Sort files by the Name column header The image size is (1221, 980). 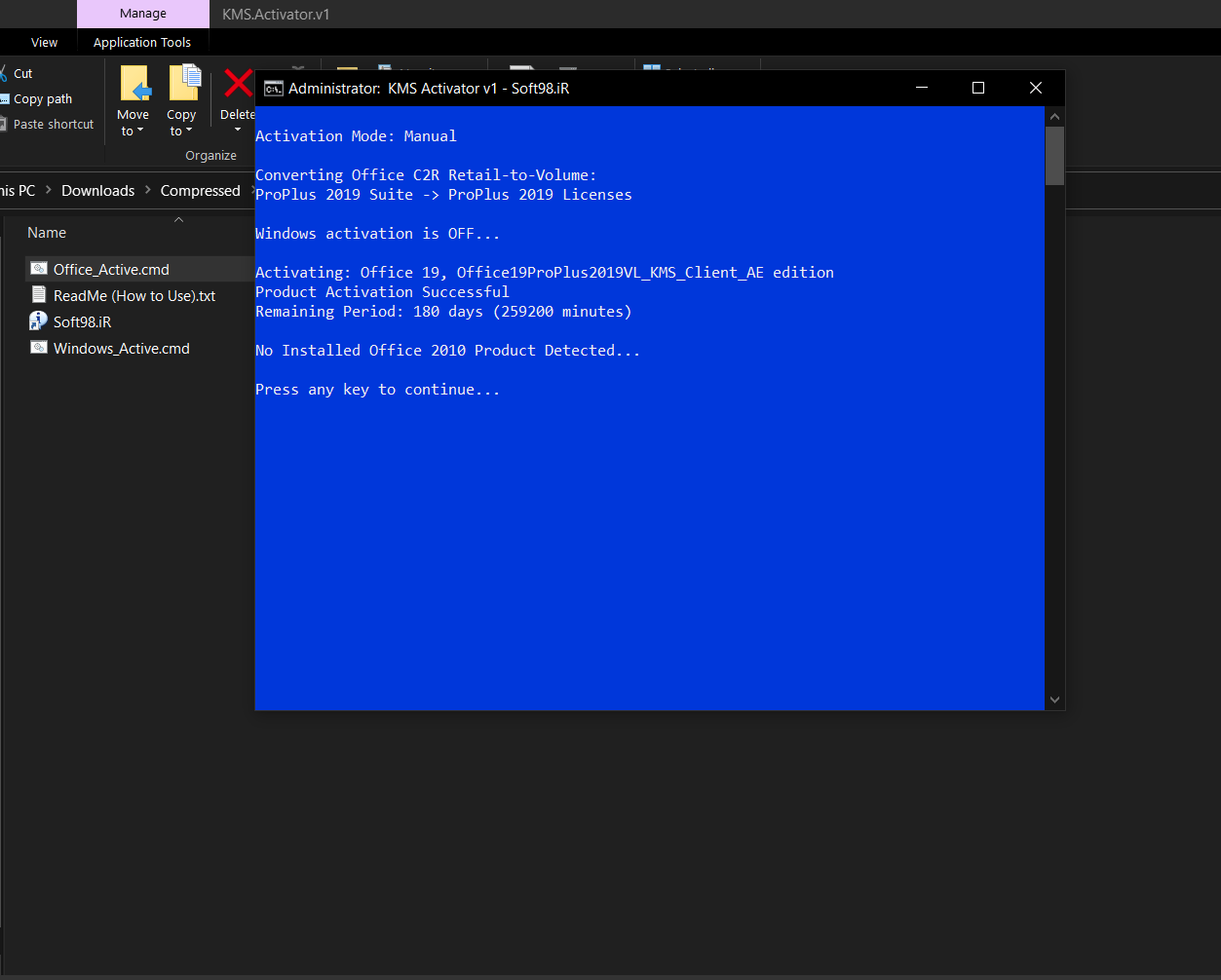(47, 233)
